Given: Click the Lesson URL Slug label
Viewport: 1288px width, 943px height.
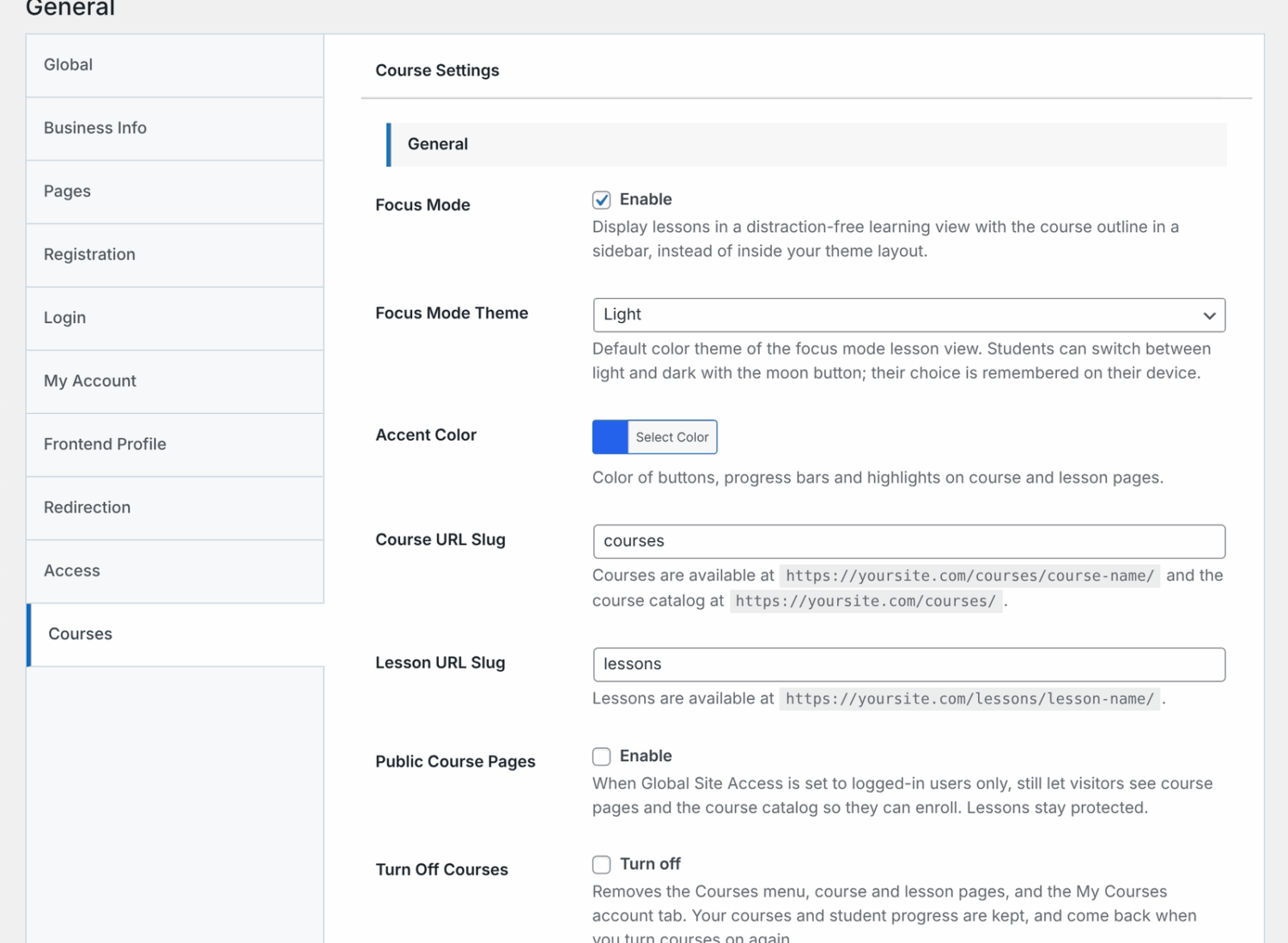Looking at the screenshot, I should (440, 663).
